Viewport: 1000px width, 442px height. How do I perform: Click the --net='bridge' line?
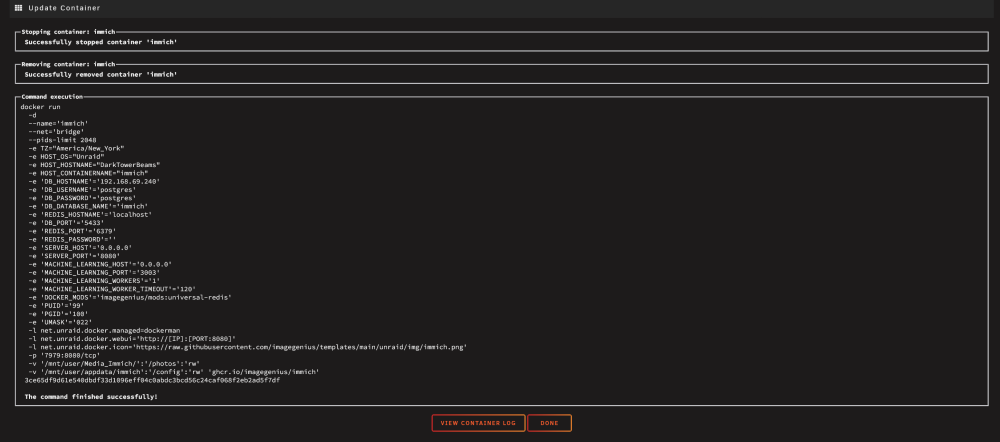pyautogui.click(x=56, y=132)
